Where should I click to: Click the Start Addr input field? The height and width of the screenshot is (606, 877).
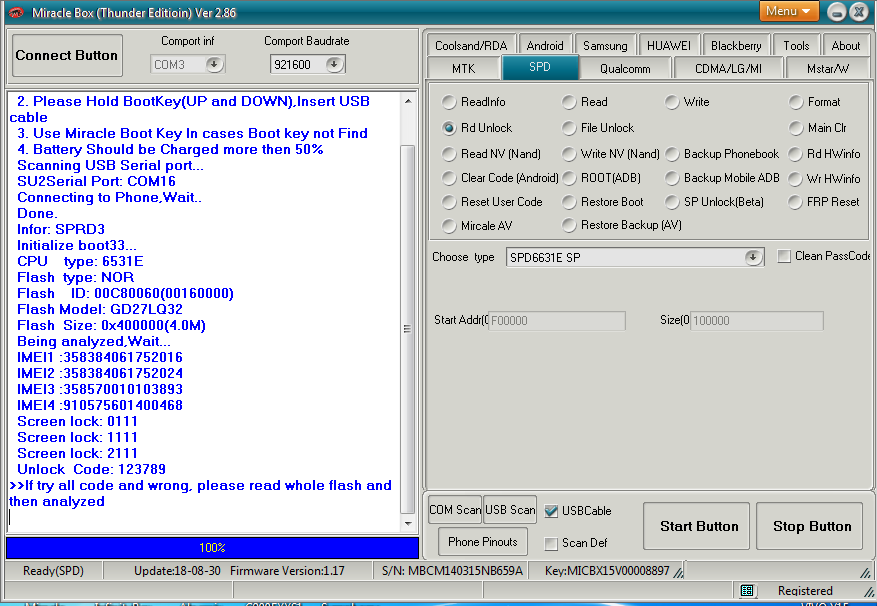coord(557,321)
